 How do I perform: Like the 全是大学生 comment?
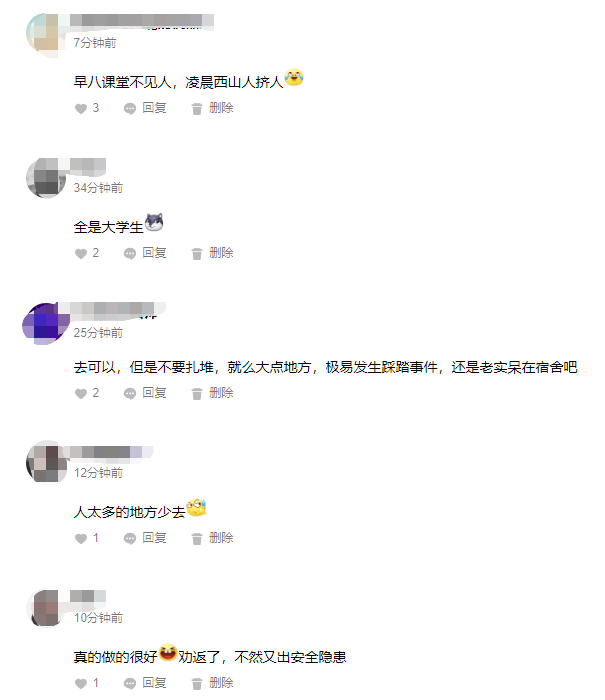pos(81,254)
